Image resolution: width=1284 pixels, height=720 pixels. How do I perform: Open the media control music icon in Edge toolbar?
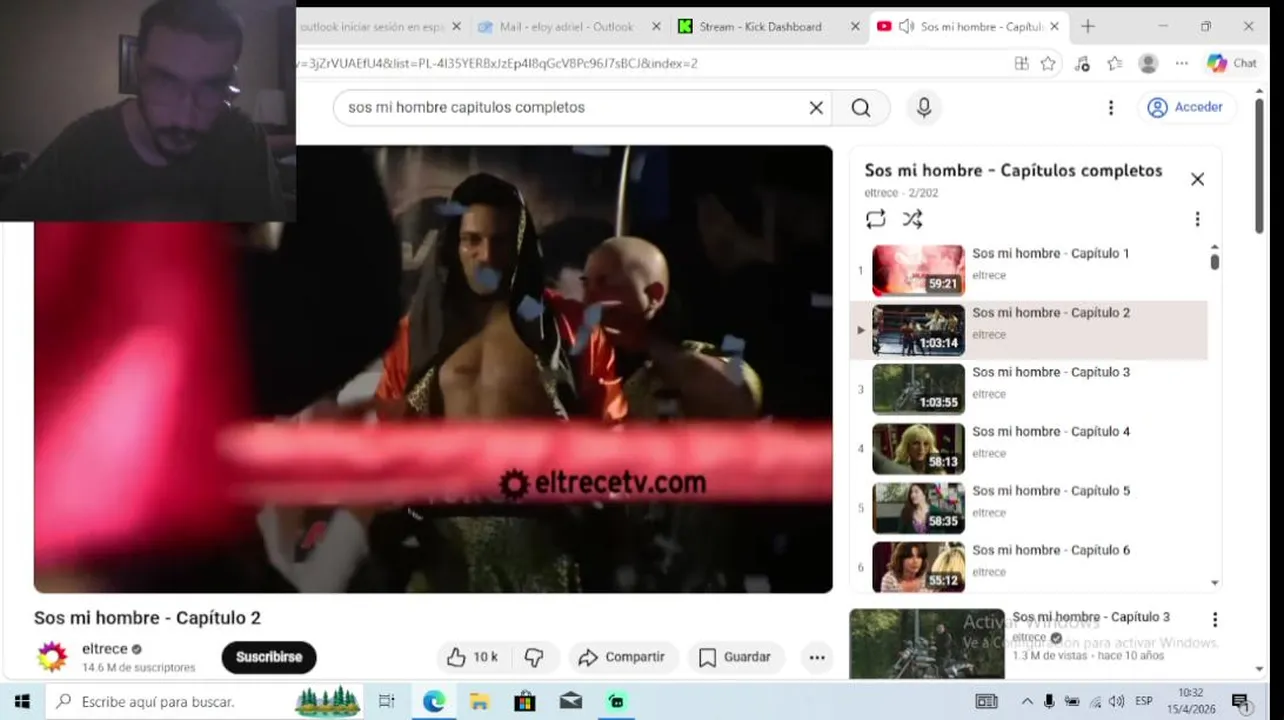click(1082, 63)
